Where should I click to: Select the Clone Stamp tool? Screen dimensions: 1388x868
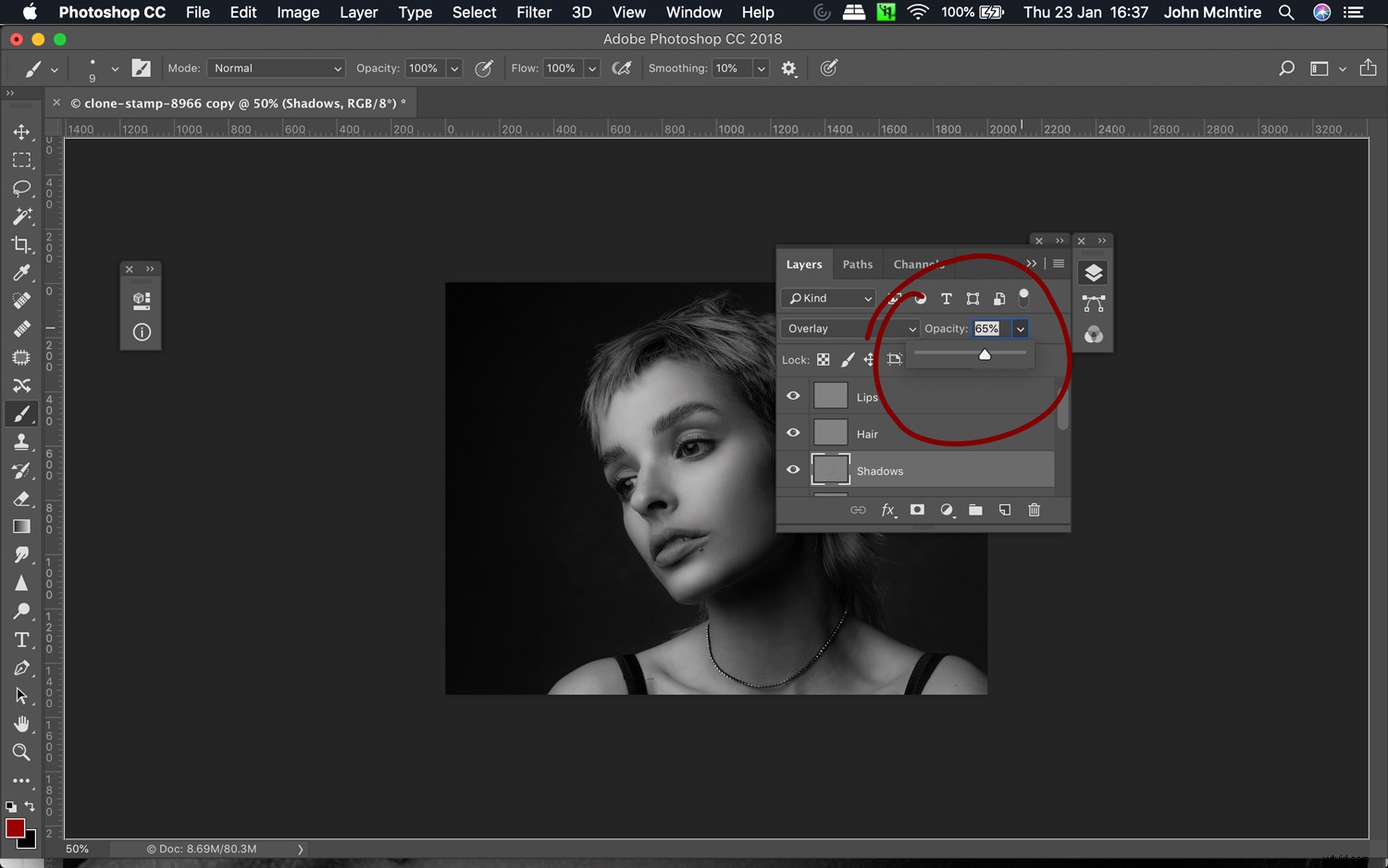point(22,441)
